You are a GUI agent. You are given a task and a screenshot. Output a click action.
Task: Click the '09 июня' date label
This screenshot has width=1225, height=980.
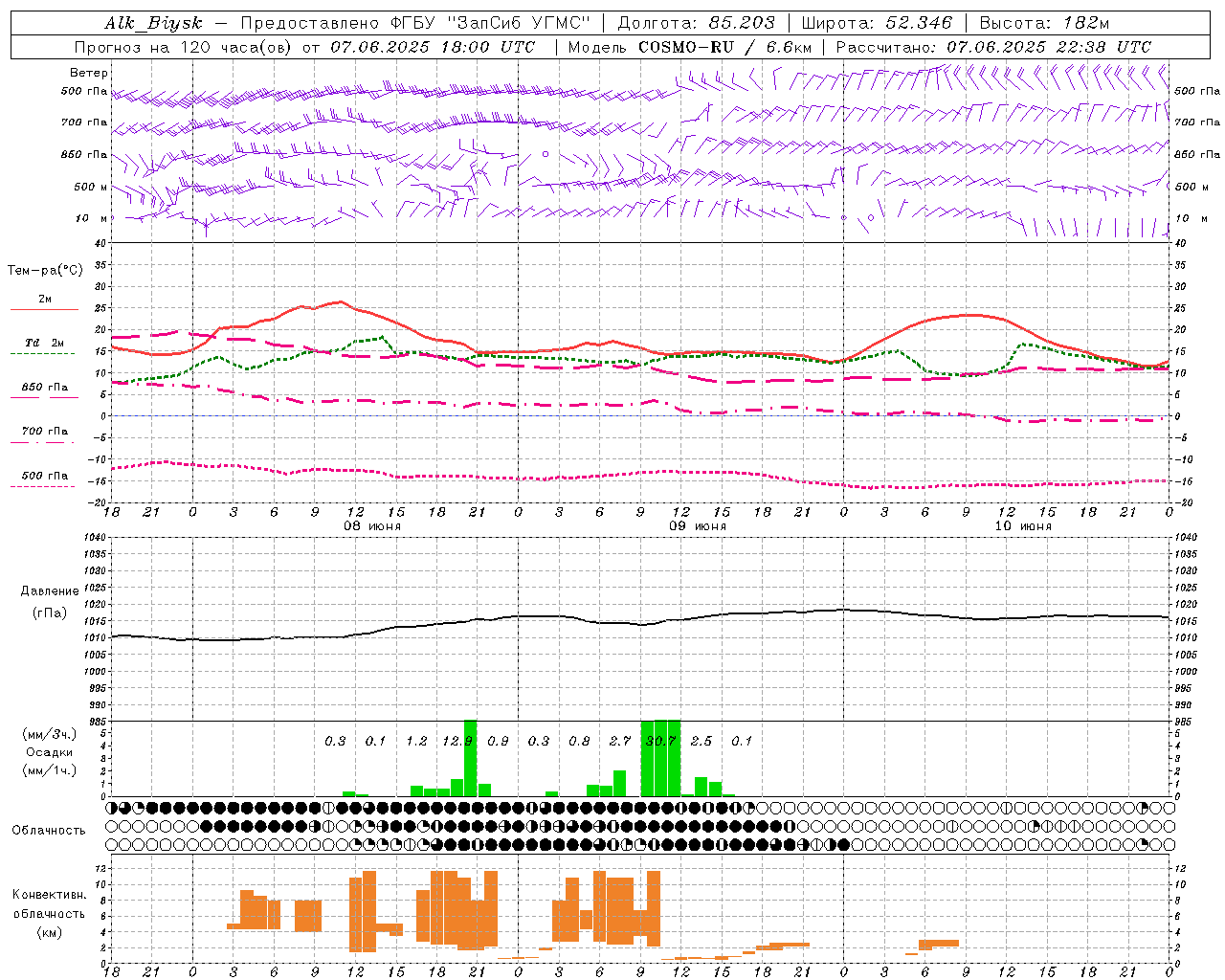698,526
